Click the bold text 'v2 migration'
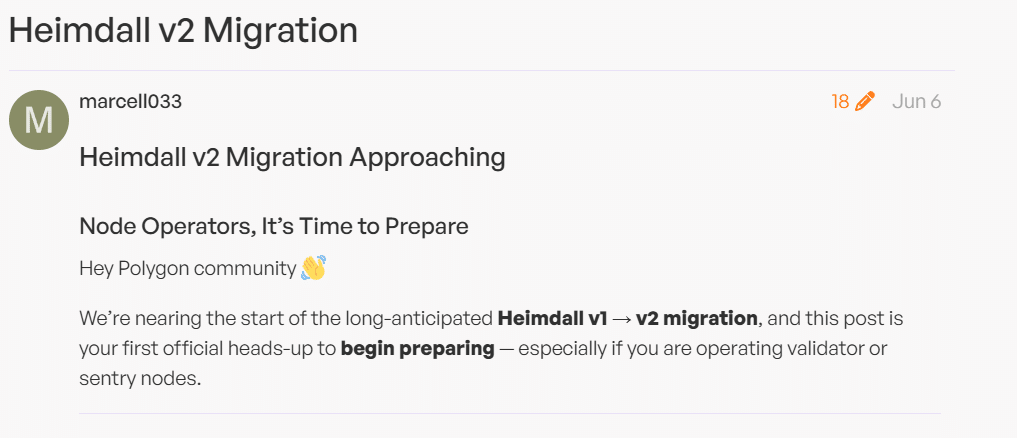Viewport: 1017px width, 438px height. pos(697,319)
